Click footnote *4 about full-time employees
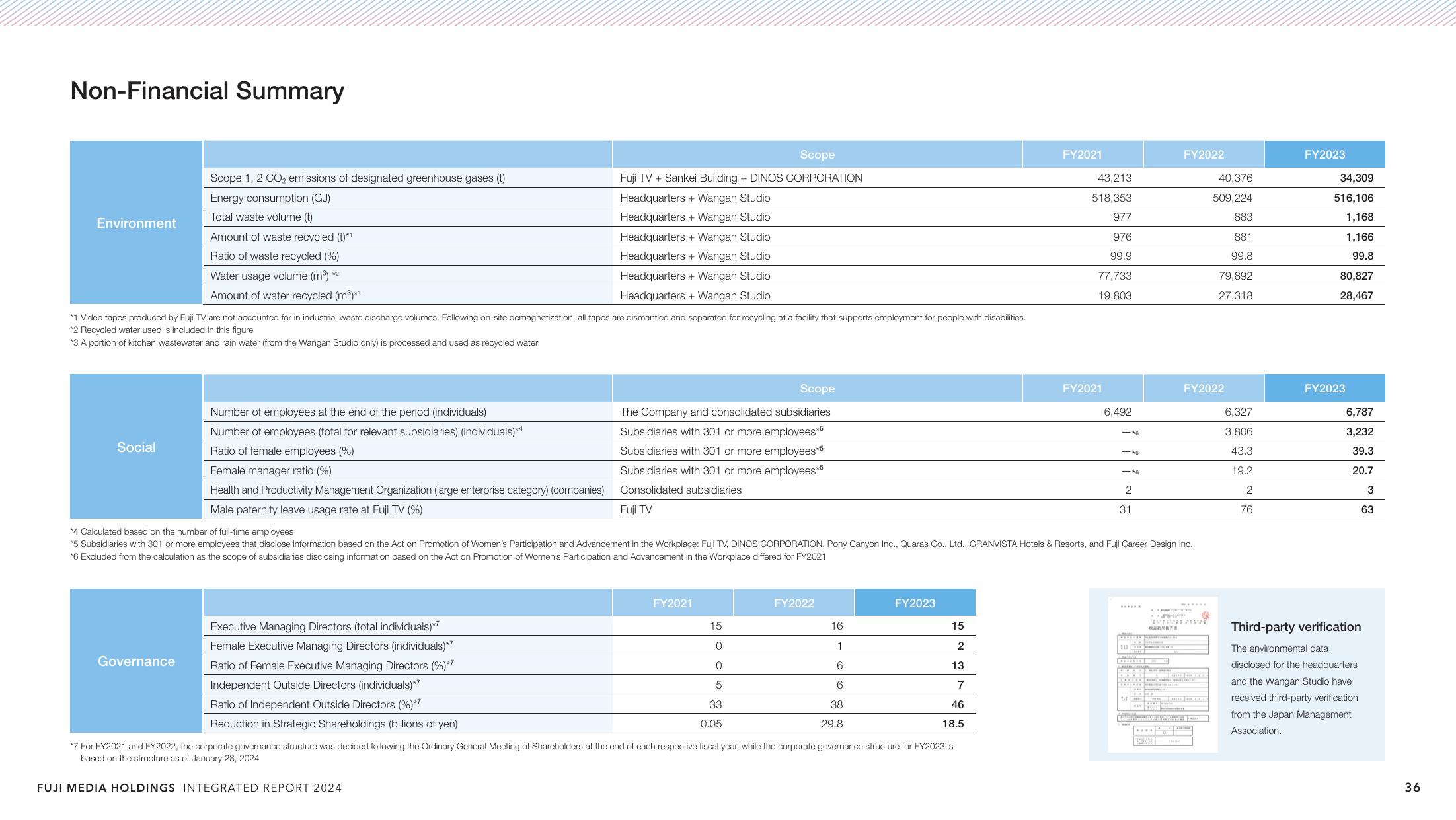The height and width of the screenshot is (820, 1456). click(x=182, y=531)
